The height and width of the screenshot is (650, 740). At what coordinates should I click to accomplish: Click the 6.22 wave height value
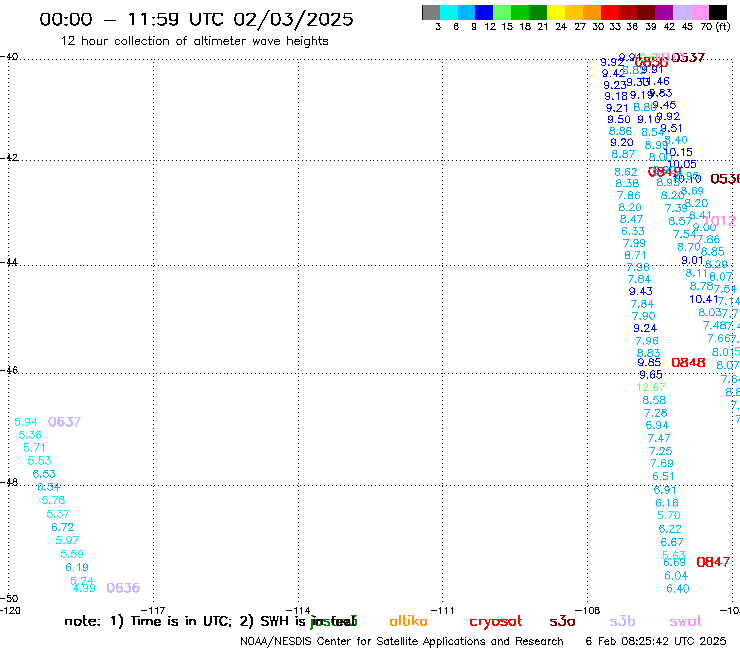(x=670, y=529)
